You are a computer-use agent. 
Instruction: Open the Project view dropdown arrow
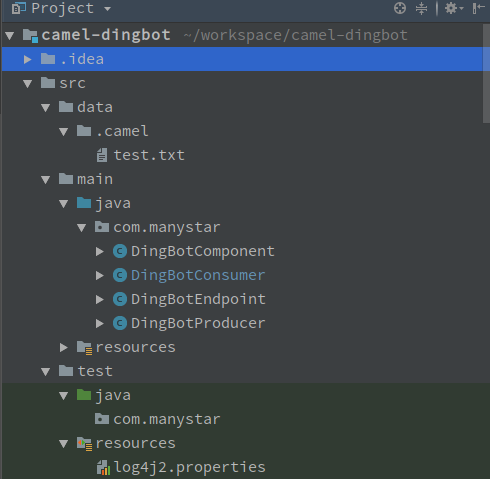(x=107, y=9)
